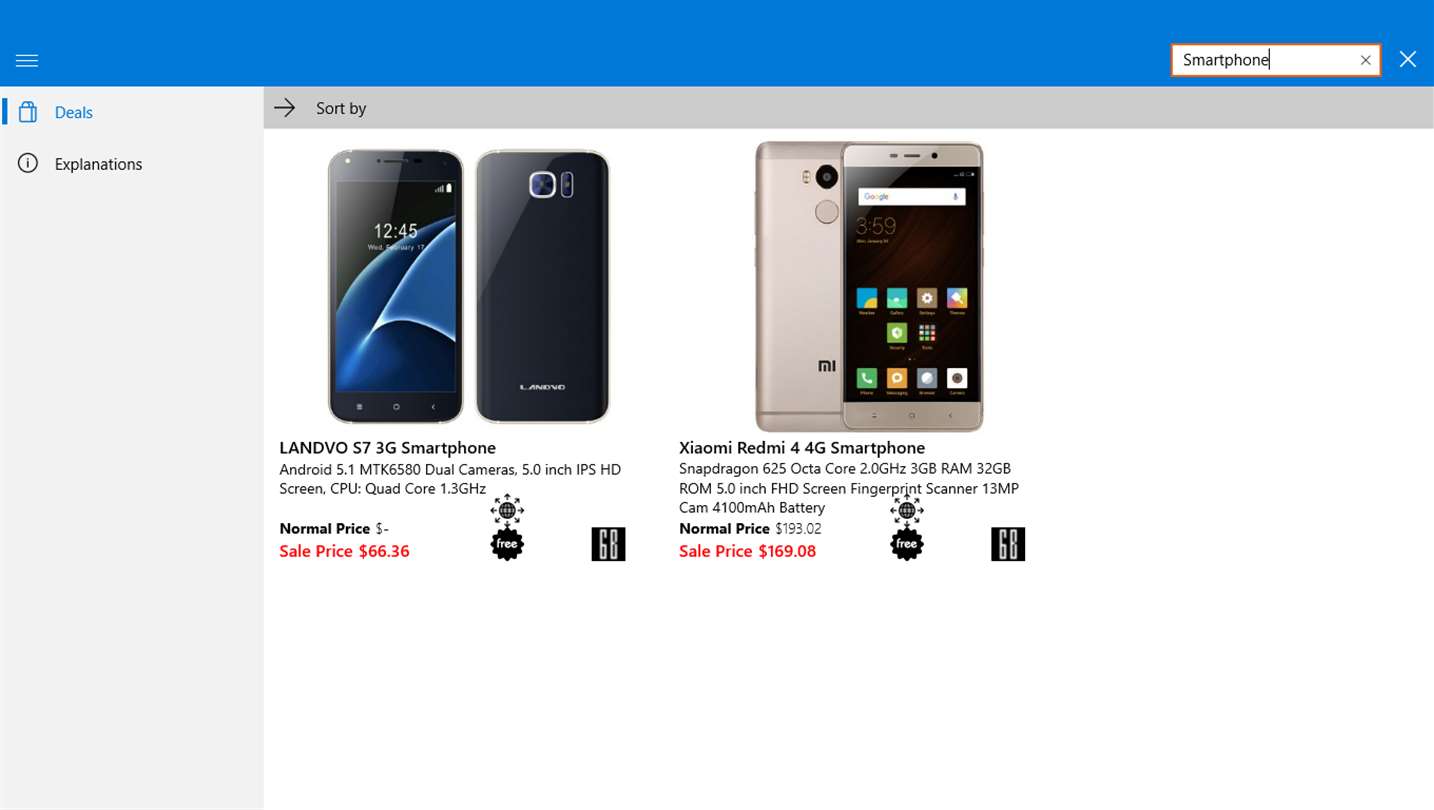1434x810 pixels.
Task: Click LANDVO free worldwide shipping badge
Action: pyautogui.click(x=507, y=527)
